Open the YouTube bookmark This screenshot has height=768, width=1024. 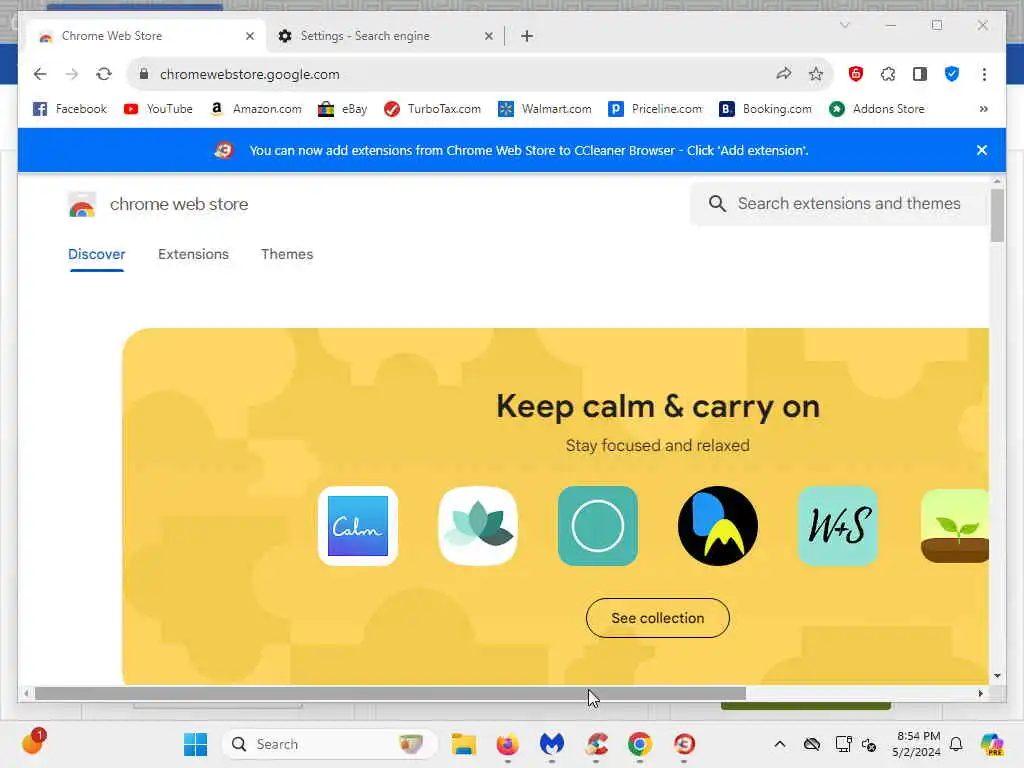pyautogui.click(x=158, y=109)
